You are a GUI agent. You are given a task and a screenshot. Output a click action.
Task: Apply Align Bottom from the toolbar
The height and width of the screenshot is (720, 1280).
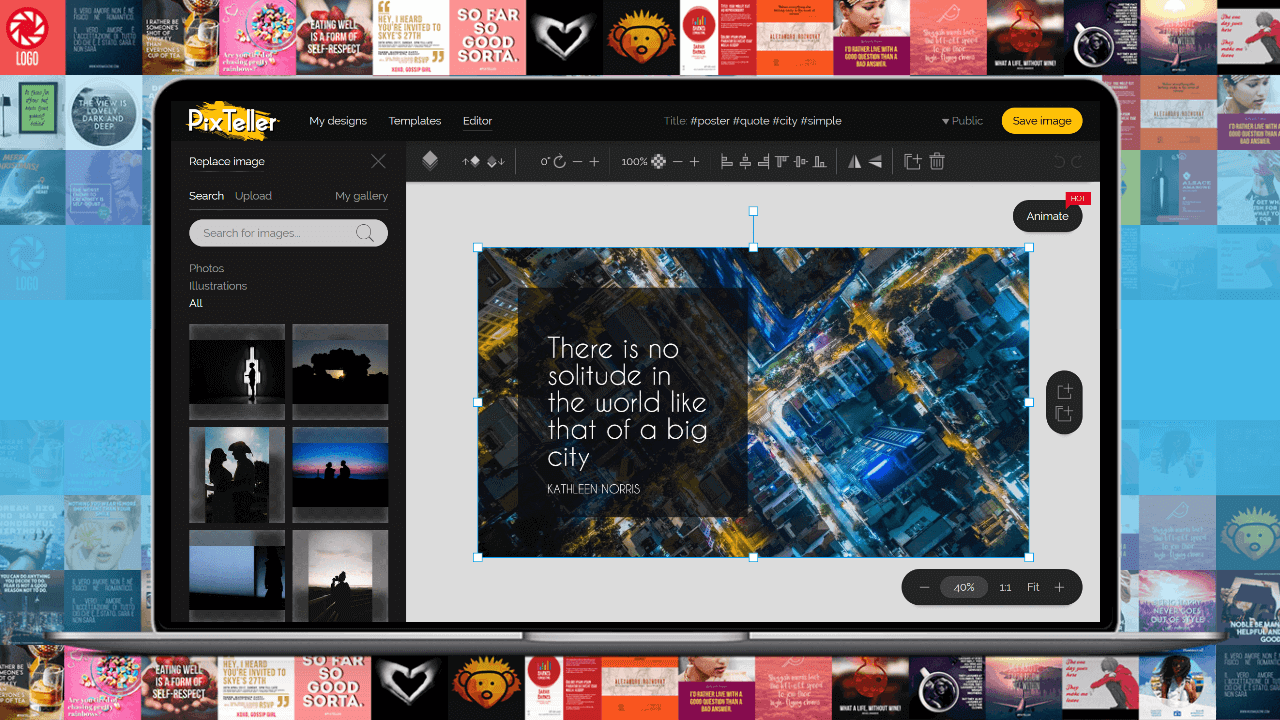pos(819,161)
